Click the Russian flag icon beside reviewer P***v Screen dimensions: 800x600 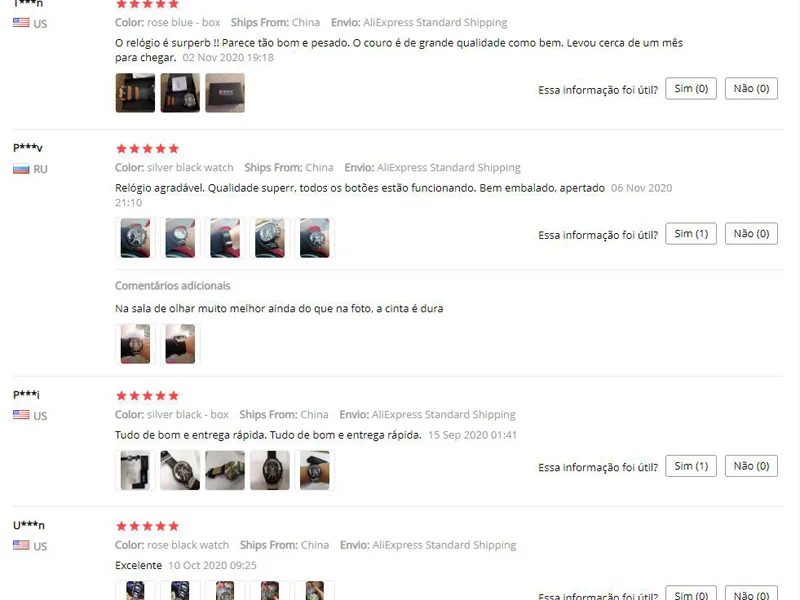click(x=21, y=169)
